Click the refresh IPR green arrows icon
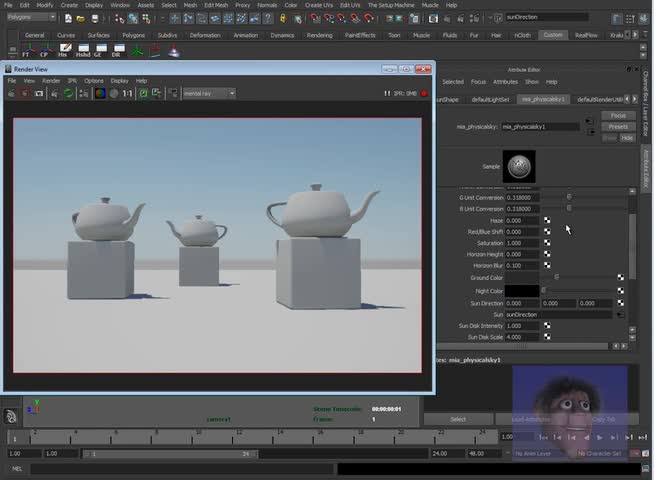 [x=69, y=93]
